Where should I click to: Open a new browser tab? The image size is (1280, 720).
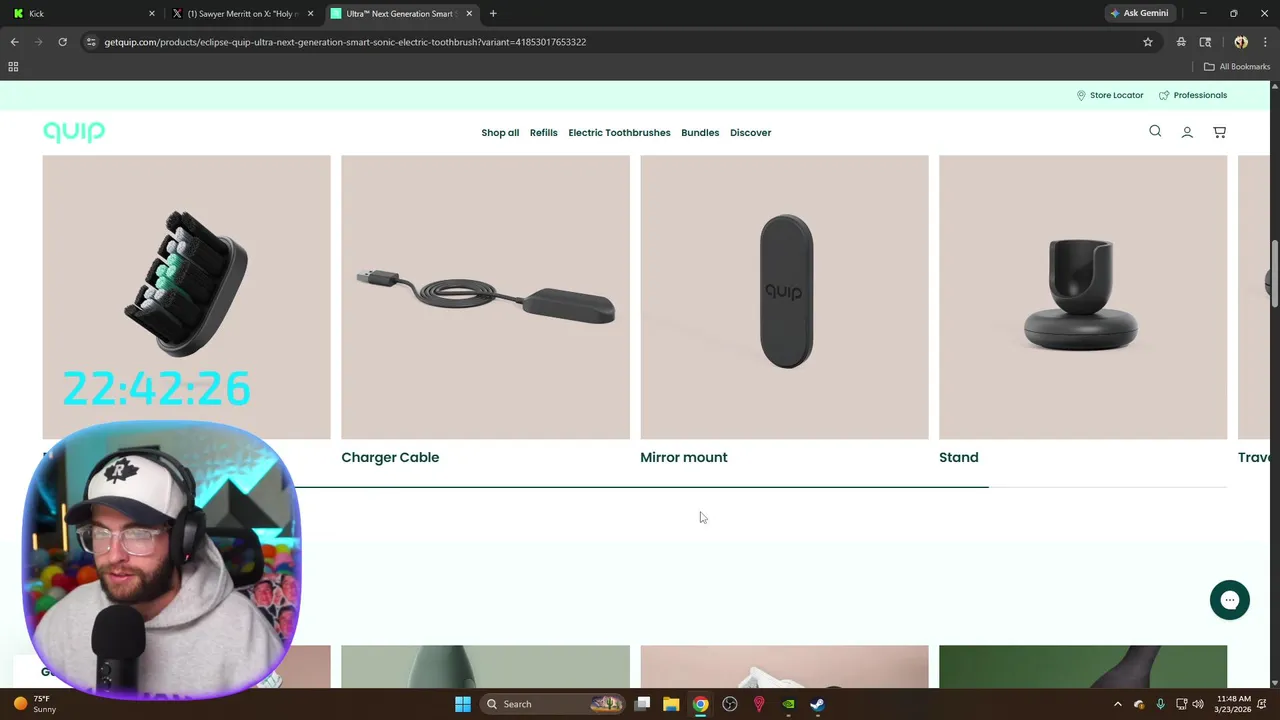pyautogui.click(x=493, y=14)
